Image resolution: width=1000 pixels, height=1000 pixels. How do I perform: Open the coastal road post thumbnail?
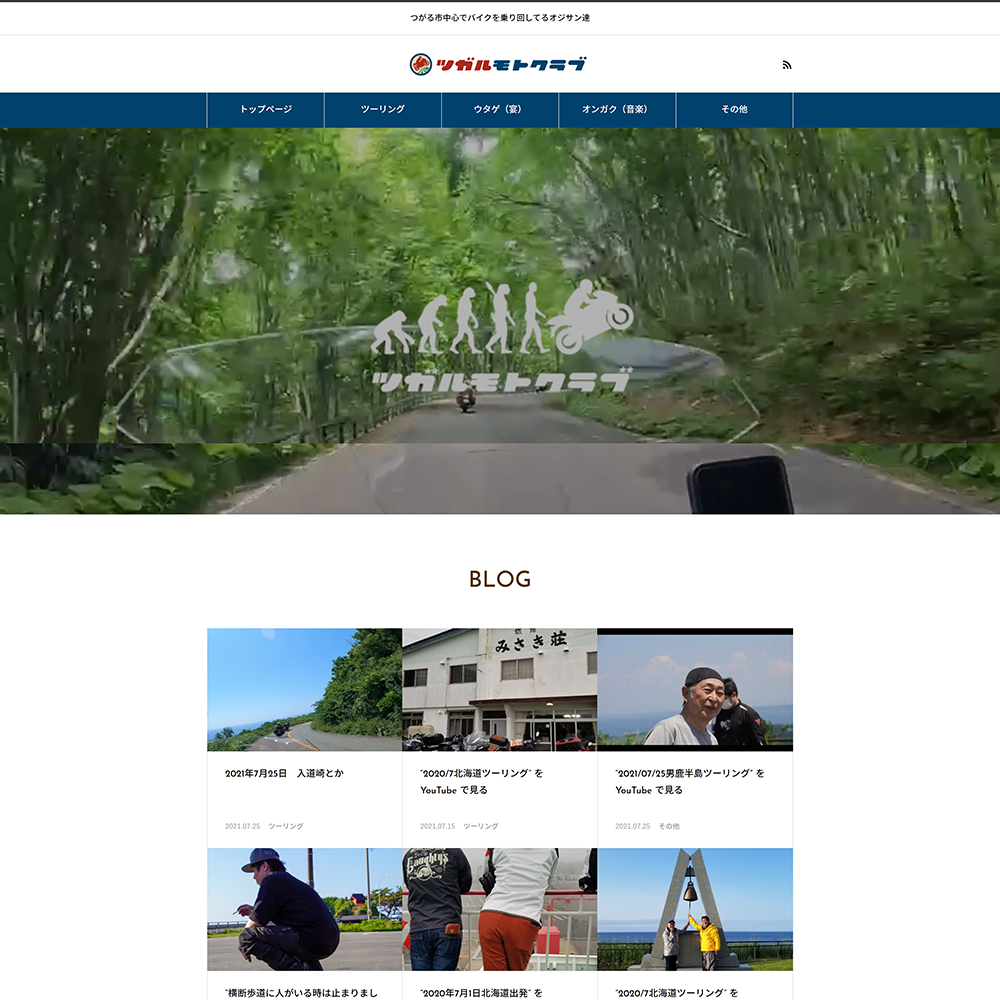(x=304, y=690)
